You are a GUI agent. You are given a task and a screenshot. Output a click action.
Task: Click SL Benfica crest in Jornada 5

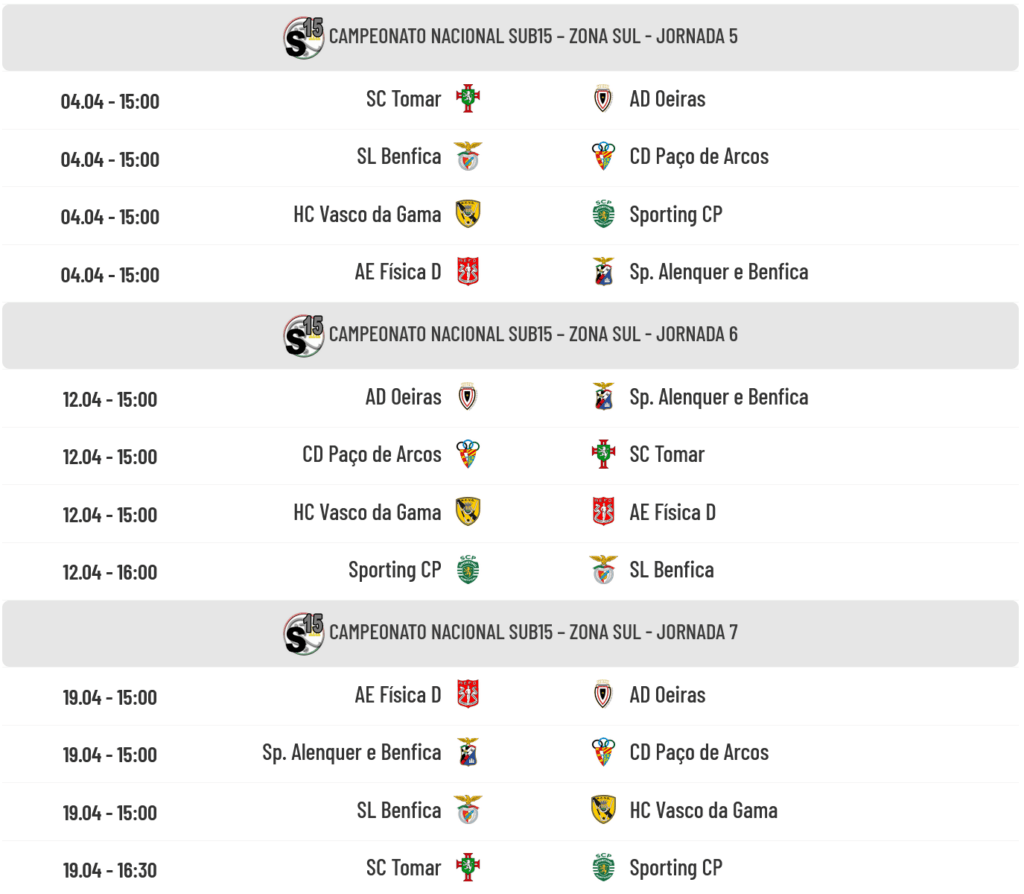(x=467, y=157)
